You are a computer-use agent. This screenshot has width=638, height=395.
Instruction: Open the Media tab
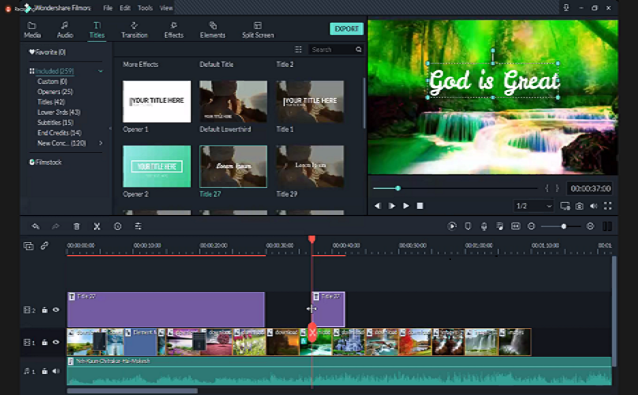[x=32, y=30]
